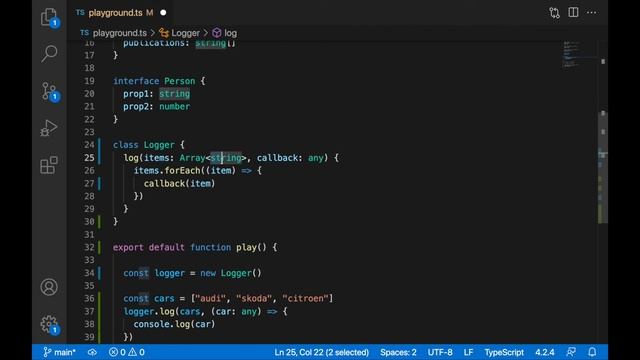Open the Source Control view

click(x=49, y=91)
